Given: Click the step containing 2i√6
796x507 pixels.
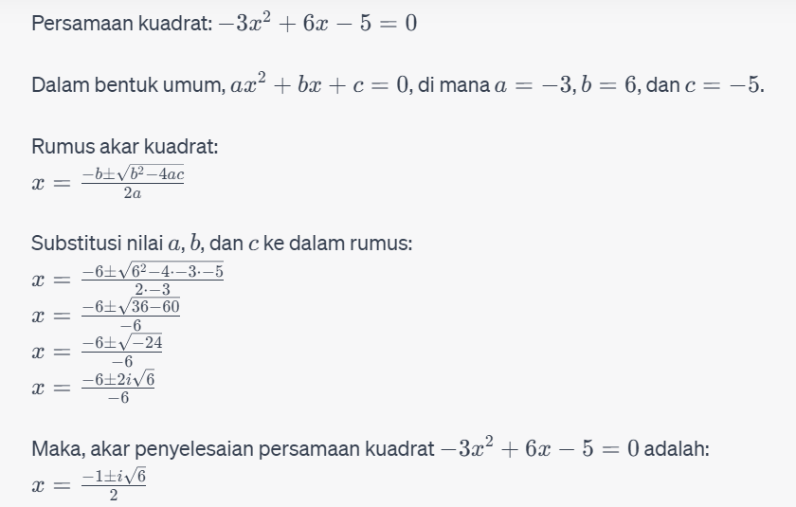Looking at the screenshot, I should coord(93,387).
